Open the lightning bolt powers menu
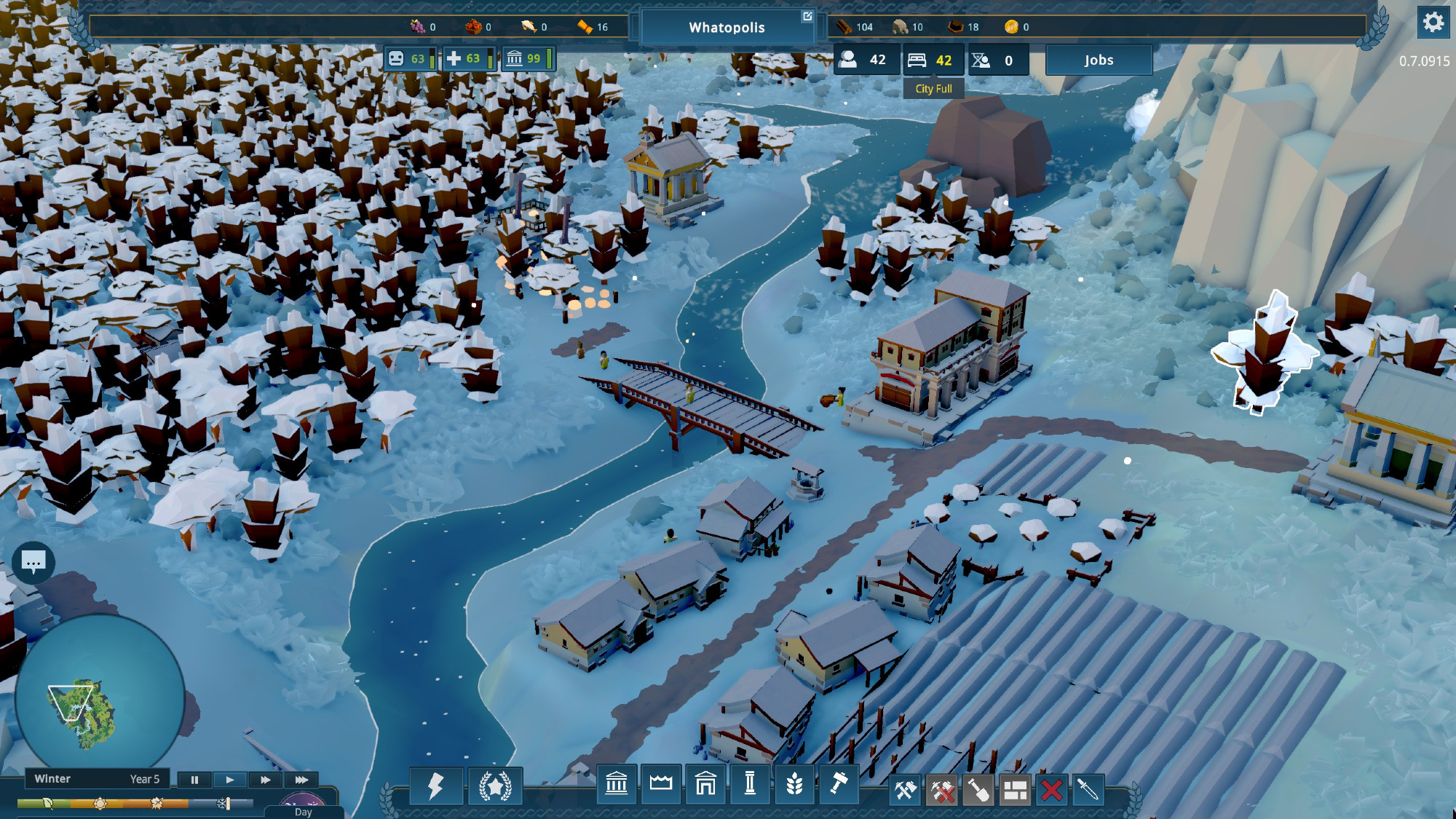The image size is (1456, 819). 435,786
